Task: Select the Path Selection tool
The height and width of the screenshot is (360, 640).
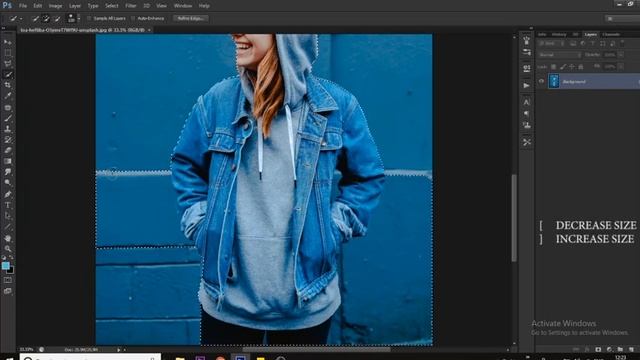Action: 8,216
